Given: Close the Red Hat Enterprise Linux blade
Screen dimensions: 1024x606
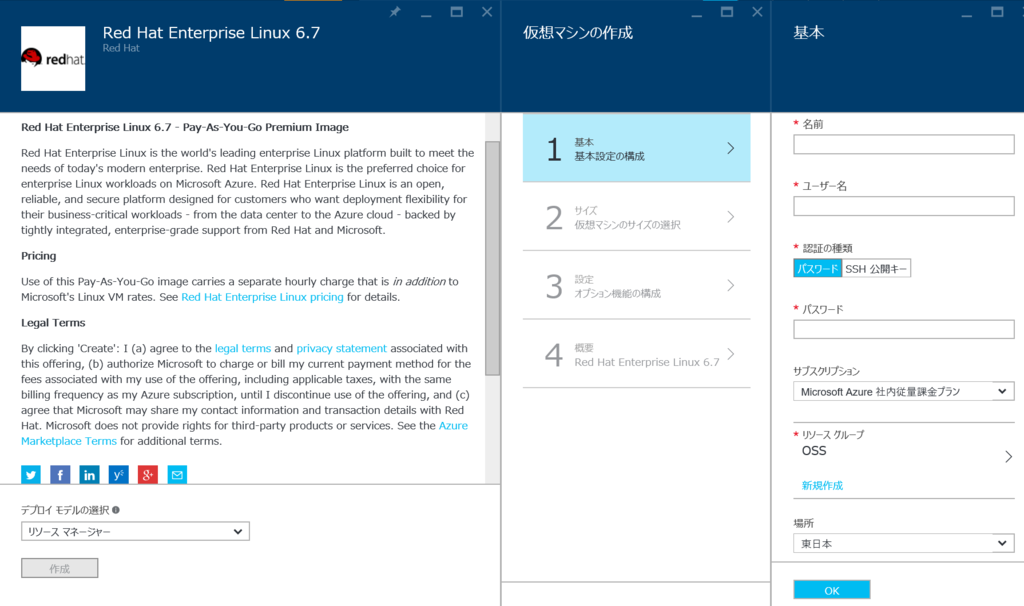Looking at the screenshot, I should click(487, 12).
